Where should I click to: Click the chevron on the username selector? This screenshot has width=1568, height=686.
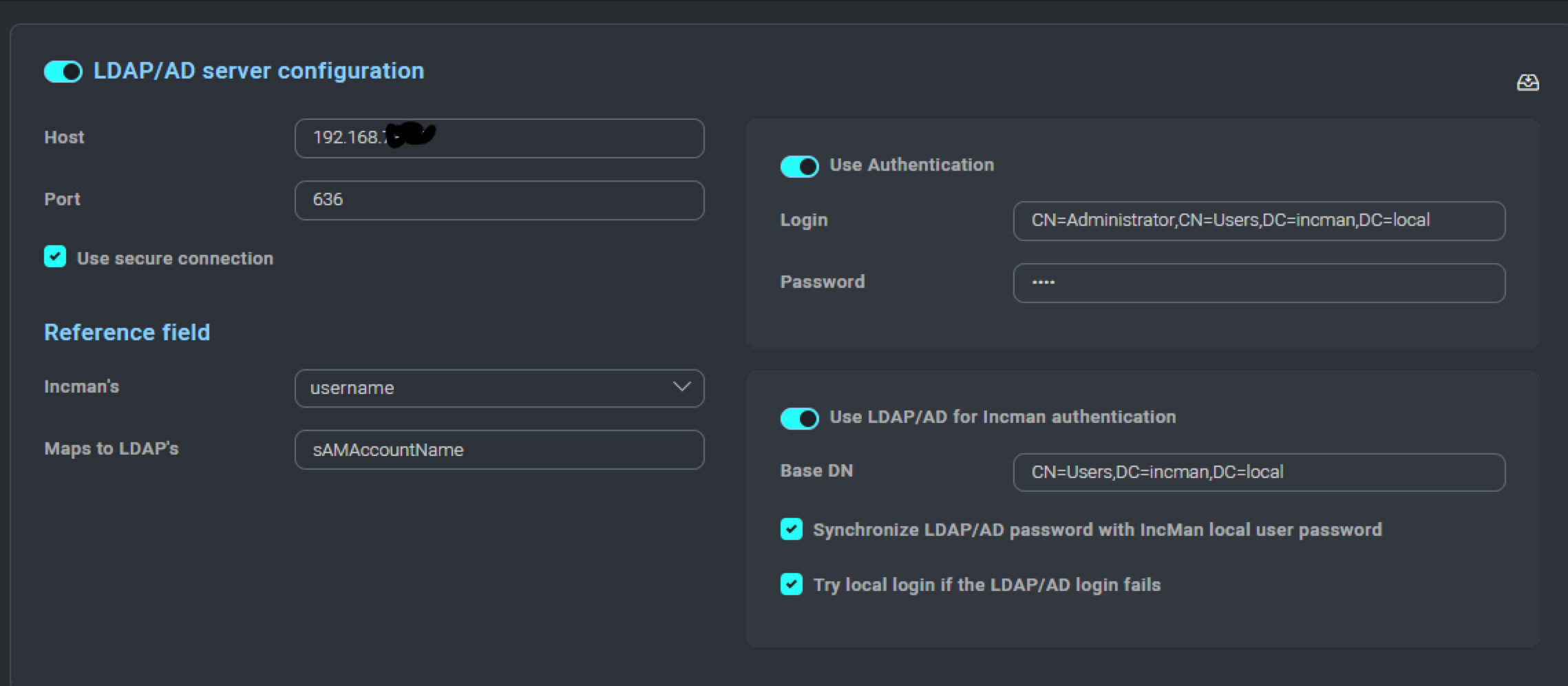coord(680,388)
